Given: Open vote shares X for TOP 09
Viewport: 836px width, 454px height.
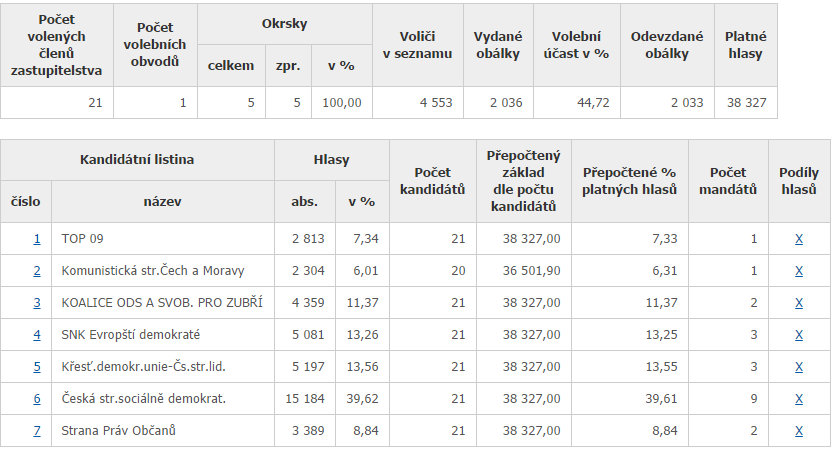Looking at the screenshot, I should (x=799, y=239).
